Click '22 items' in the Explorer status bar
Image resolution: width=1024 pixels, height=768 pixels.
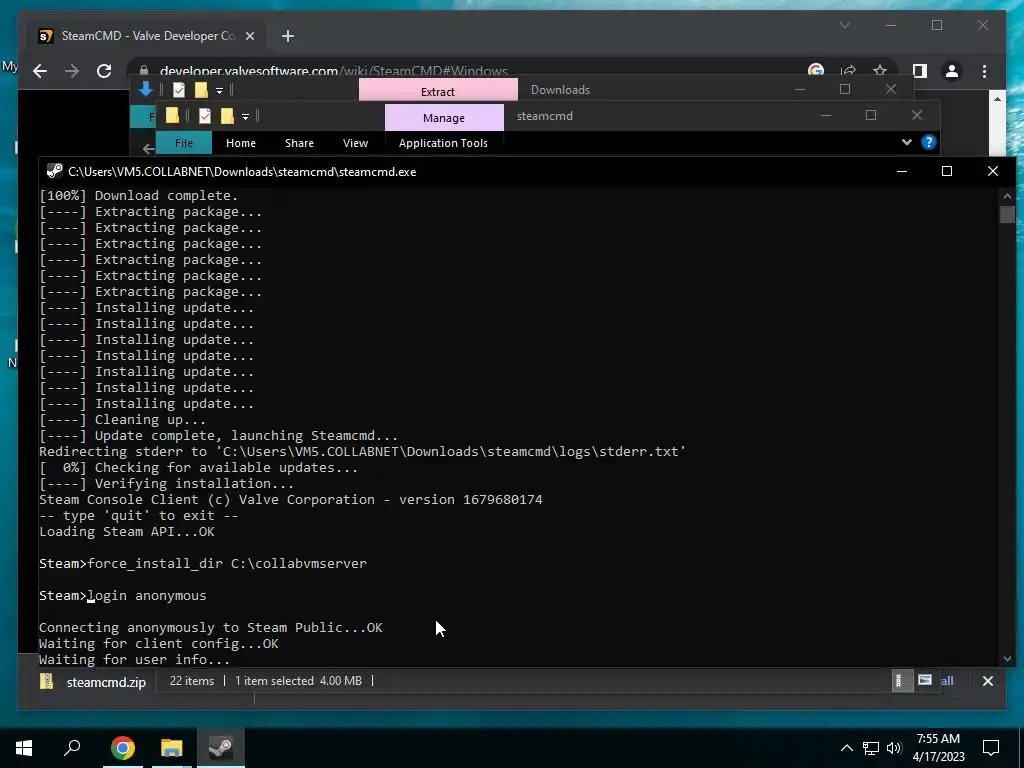tap(191, 680)
